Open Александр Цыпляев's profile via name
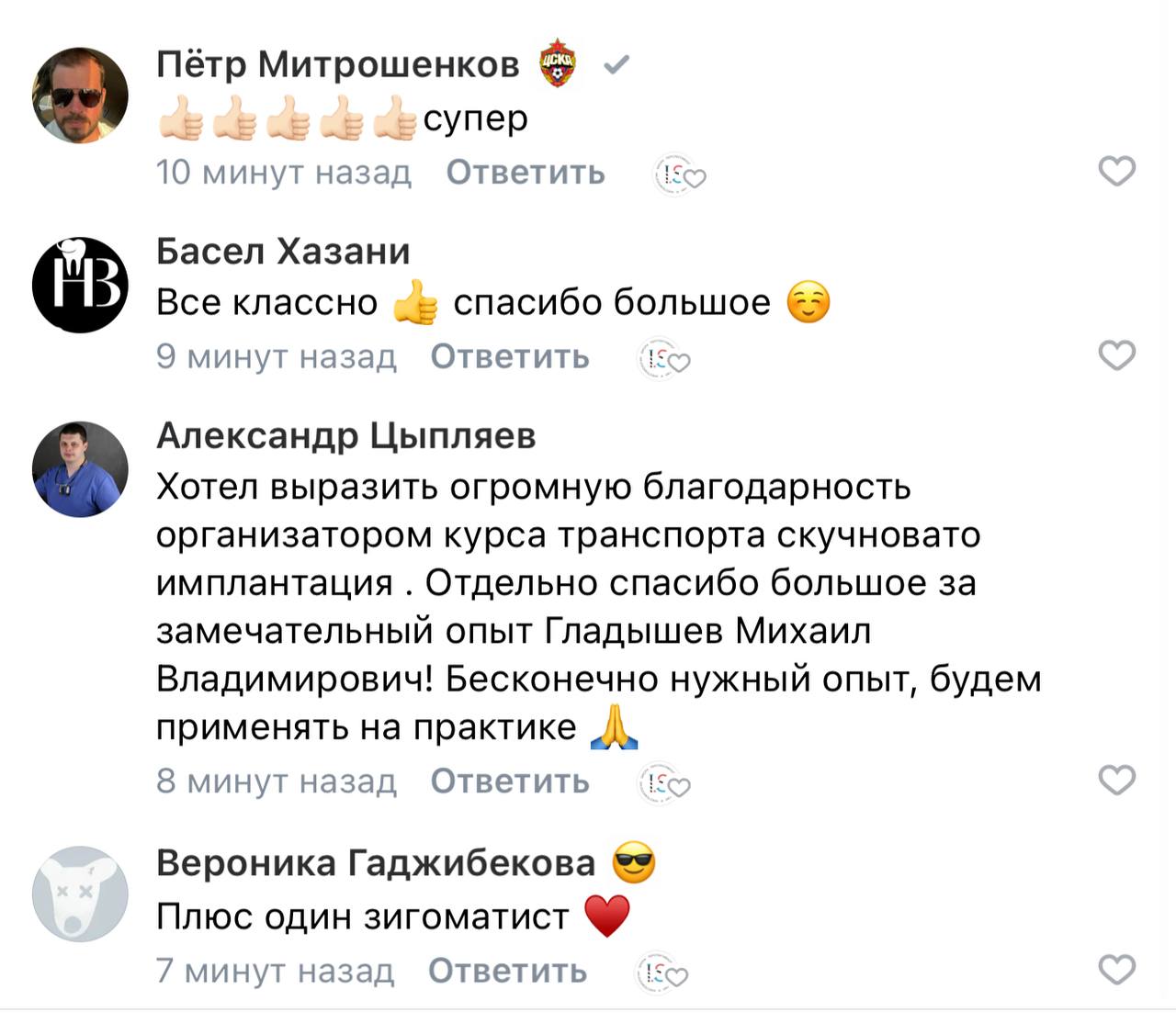 pos(345,435)
